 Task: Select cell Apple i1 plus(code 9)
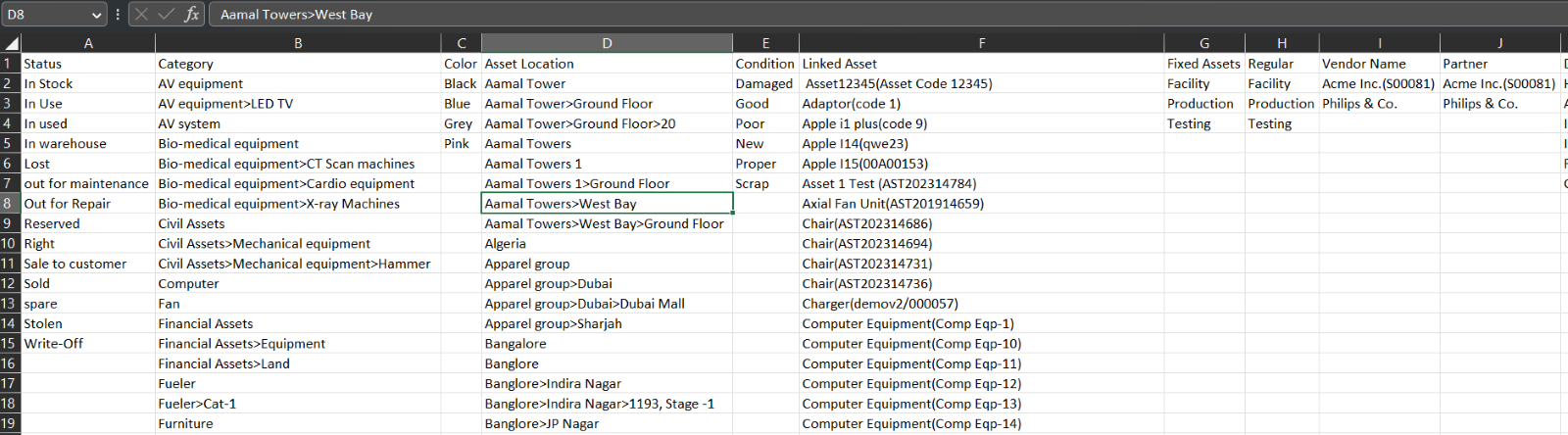coord(982,123)
